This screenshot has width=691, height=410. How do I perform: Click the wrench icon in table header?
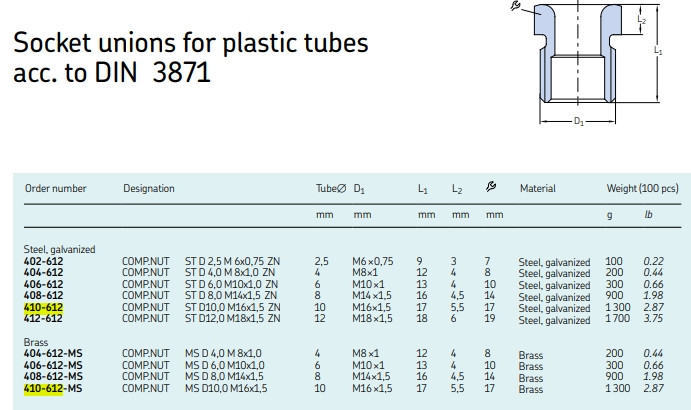point(491,186)
